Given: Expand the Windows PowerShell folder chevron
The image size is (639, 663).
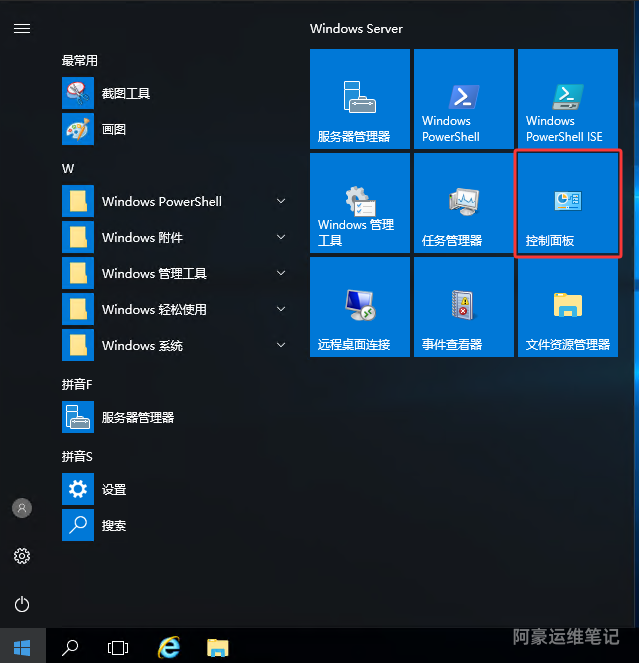Looking at the screenshot, I should tap(281, 202).
